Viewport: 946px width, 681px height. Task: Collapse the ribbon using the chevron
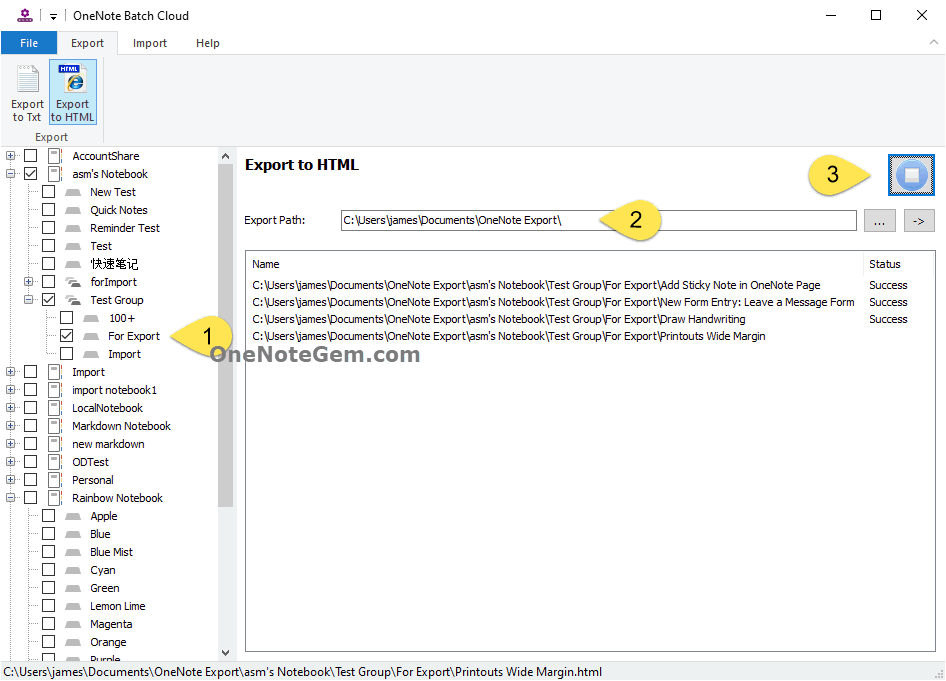click(933, 42)
